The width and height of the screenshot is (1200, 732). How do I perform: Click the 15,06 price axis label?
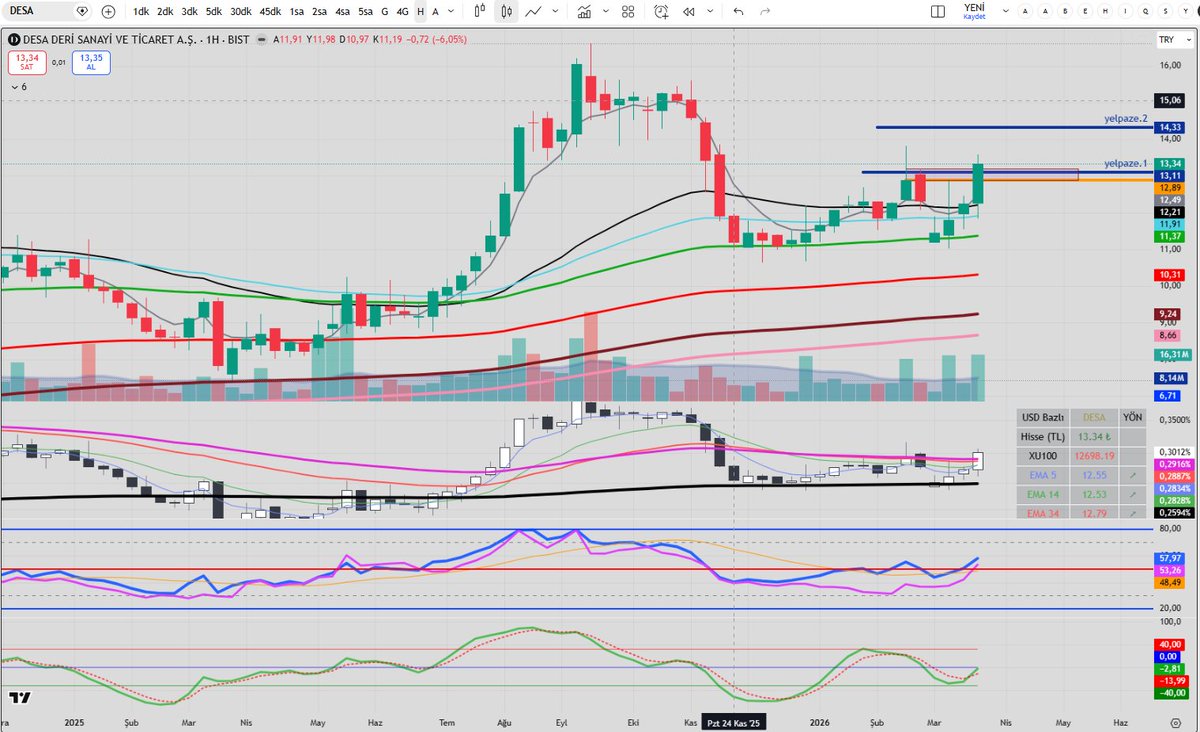point(1170,100)
